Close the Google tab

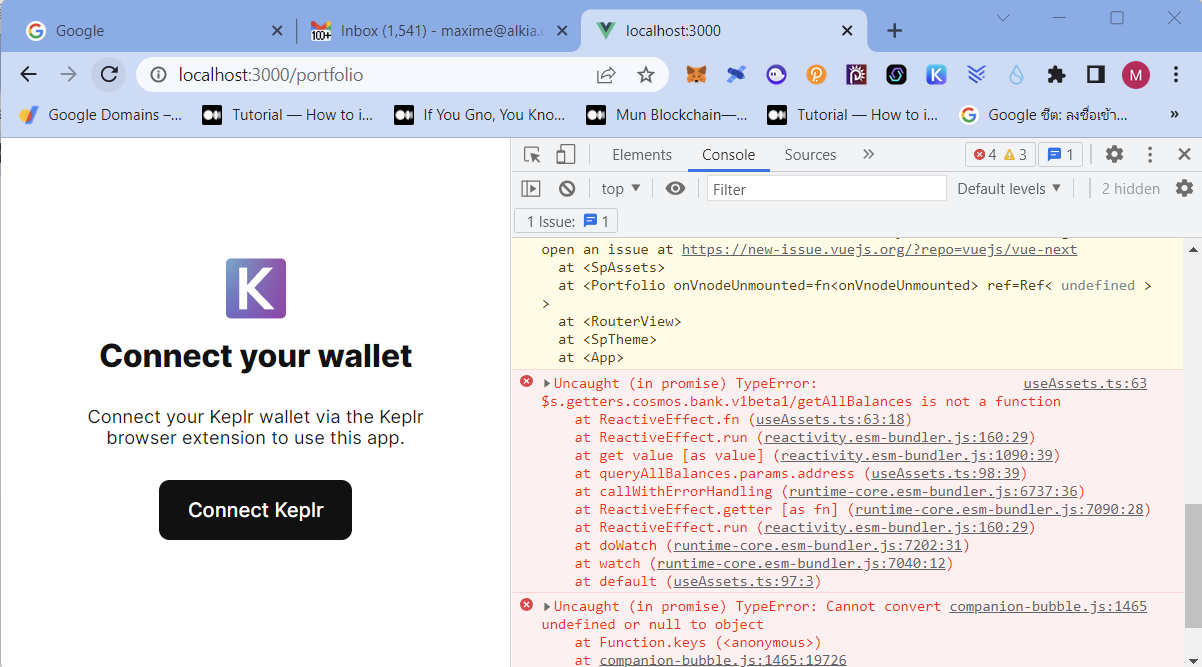(x=277, y=31)
